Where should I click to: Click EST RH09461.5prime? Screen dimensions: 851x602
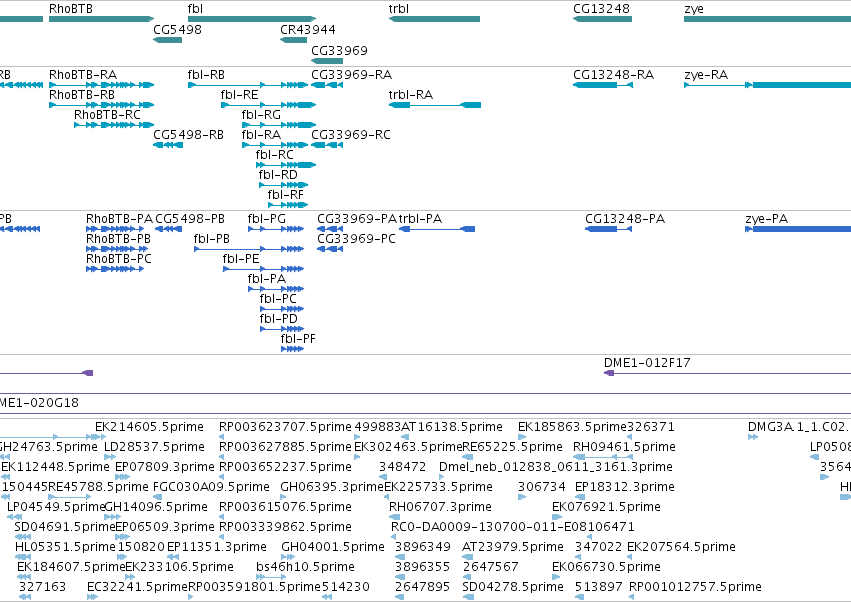(x=624, y=447)
